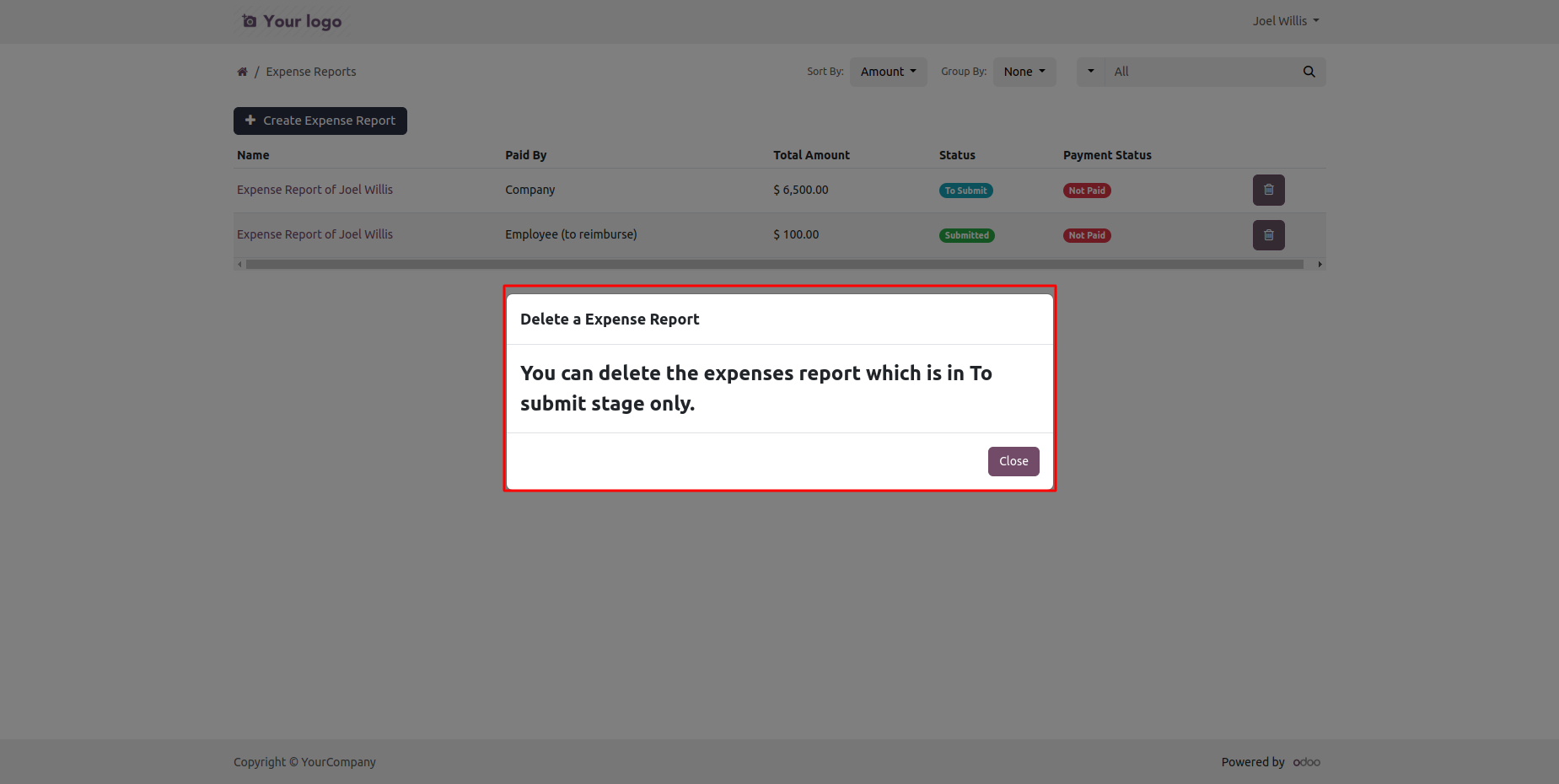Viewport: 1559px width, 784px height.
Task: Click the Copyright © YourCompany footer text
Action: [x=304, y=762]
